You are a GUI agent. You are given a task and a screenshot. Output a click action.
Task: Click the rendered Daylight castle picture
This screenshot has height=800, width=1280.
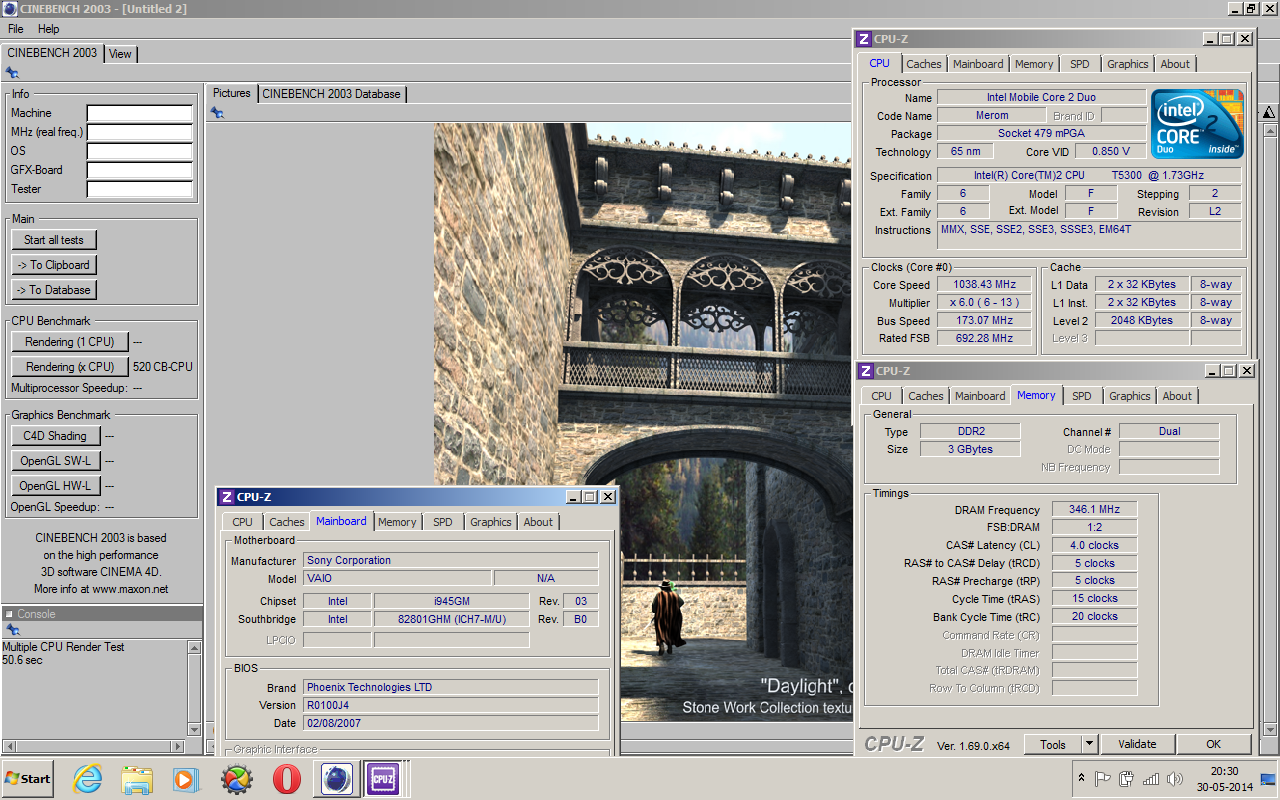(642, 422)
